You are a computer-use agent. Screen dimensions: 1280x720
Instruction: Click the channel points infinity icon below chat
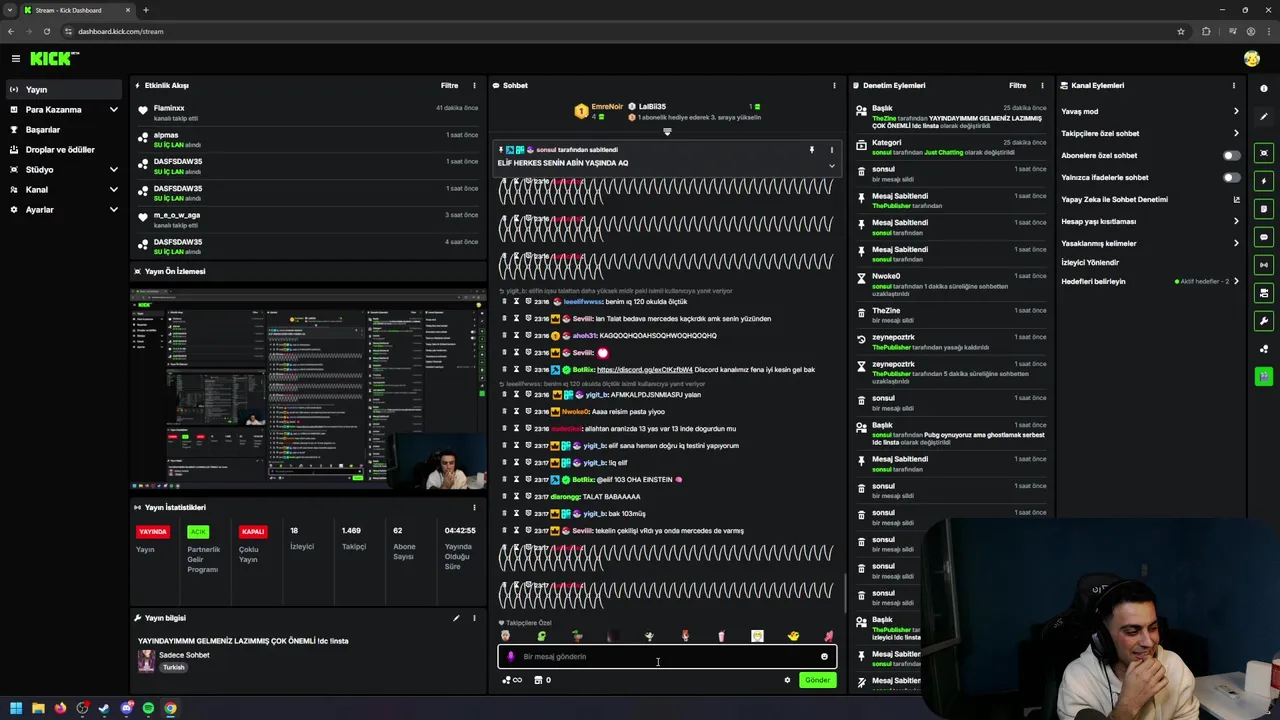(x=512, y=680)
